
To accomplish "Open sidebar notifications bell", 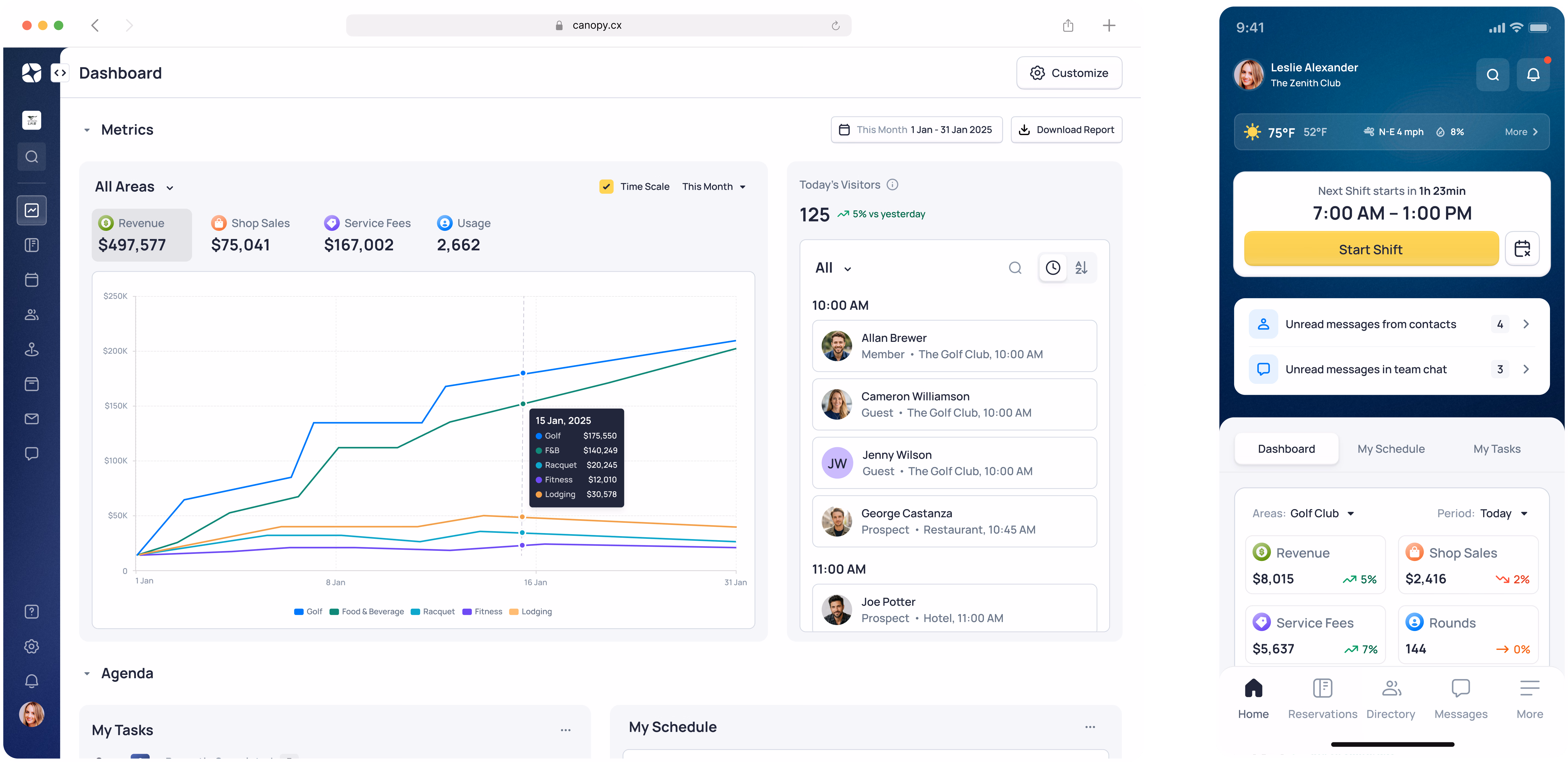I will pos(32,680).
